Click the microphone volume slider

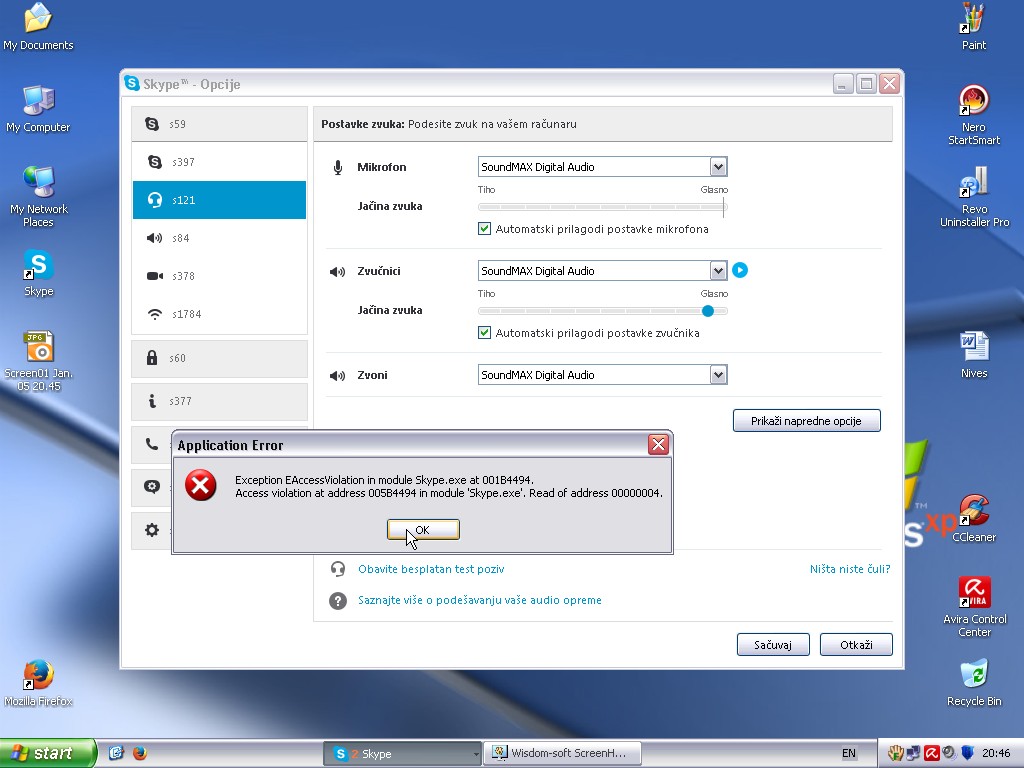coord(602,207)
